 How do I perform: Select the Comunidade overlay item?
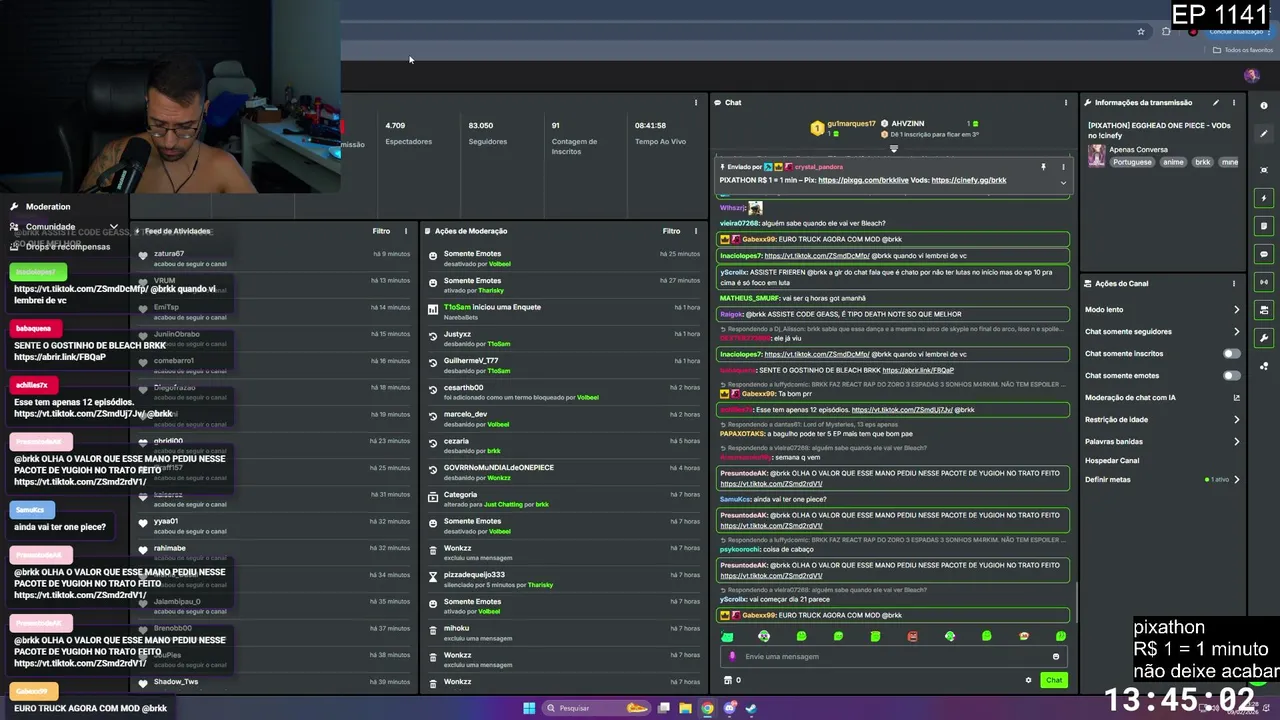coord(50,227)
